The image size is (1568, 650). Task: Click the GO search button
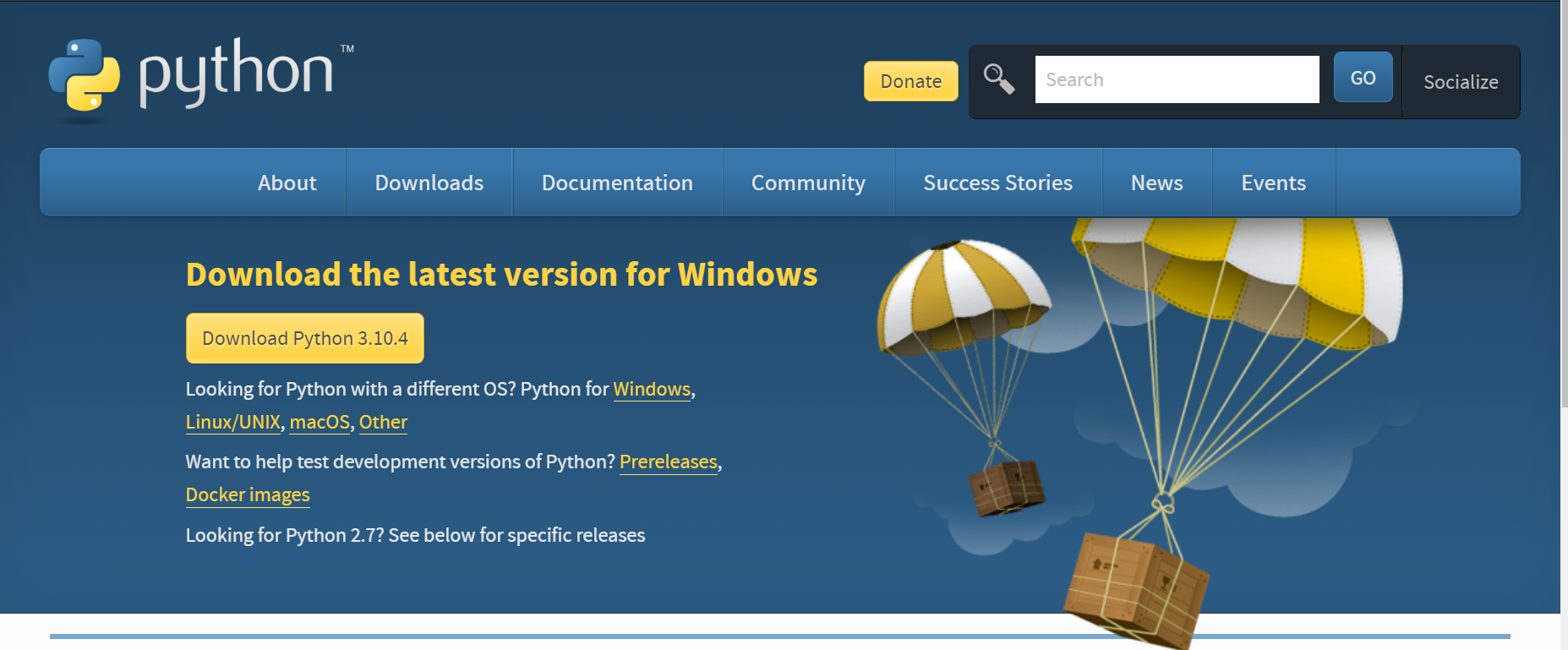pyautogui.click(x=1363, y=78)
